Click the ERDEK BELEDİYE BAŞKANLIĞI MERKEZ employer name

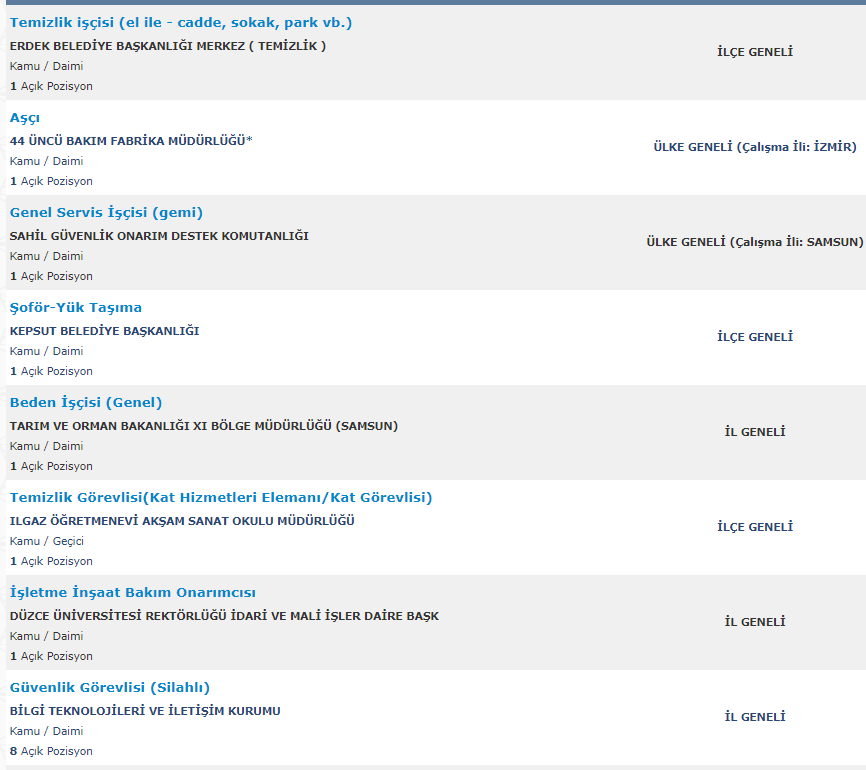point(167,46)
